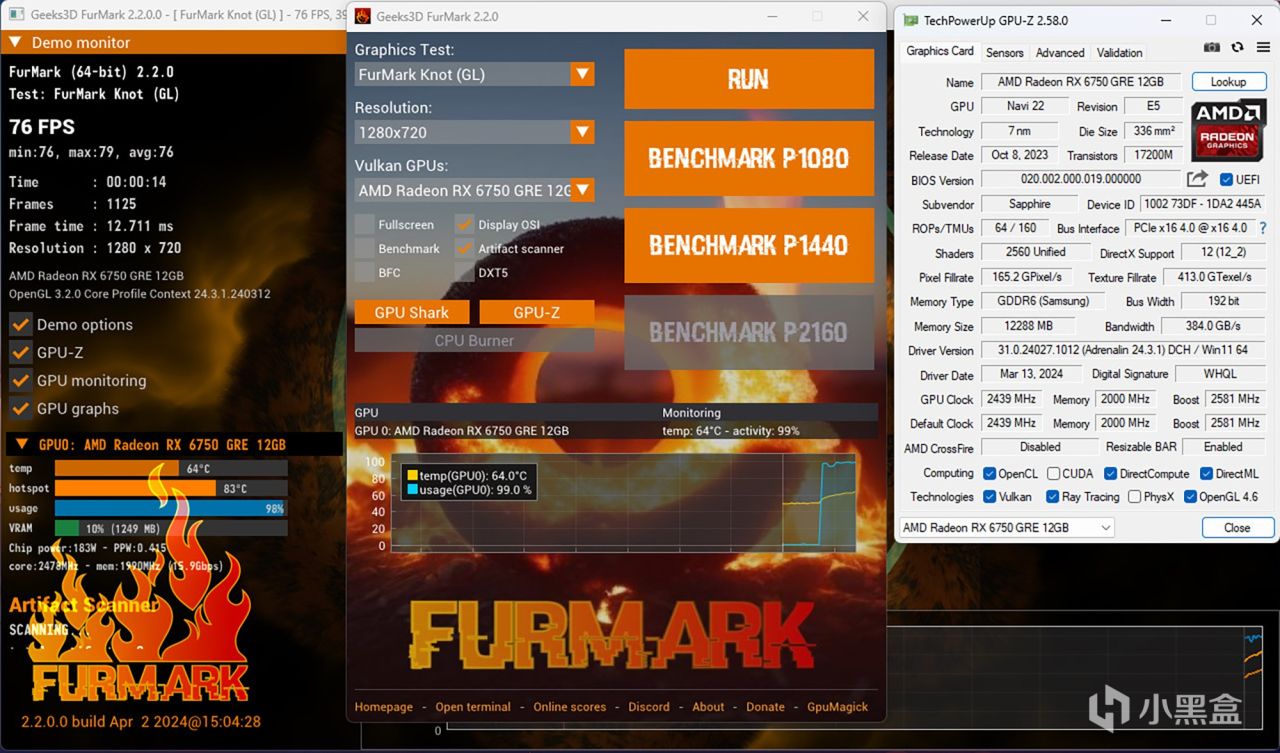The image size is (1280, 753).
Task: Open the Donate link
Action: [x=765, y=707]
